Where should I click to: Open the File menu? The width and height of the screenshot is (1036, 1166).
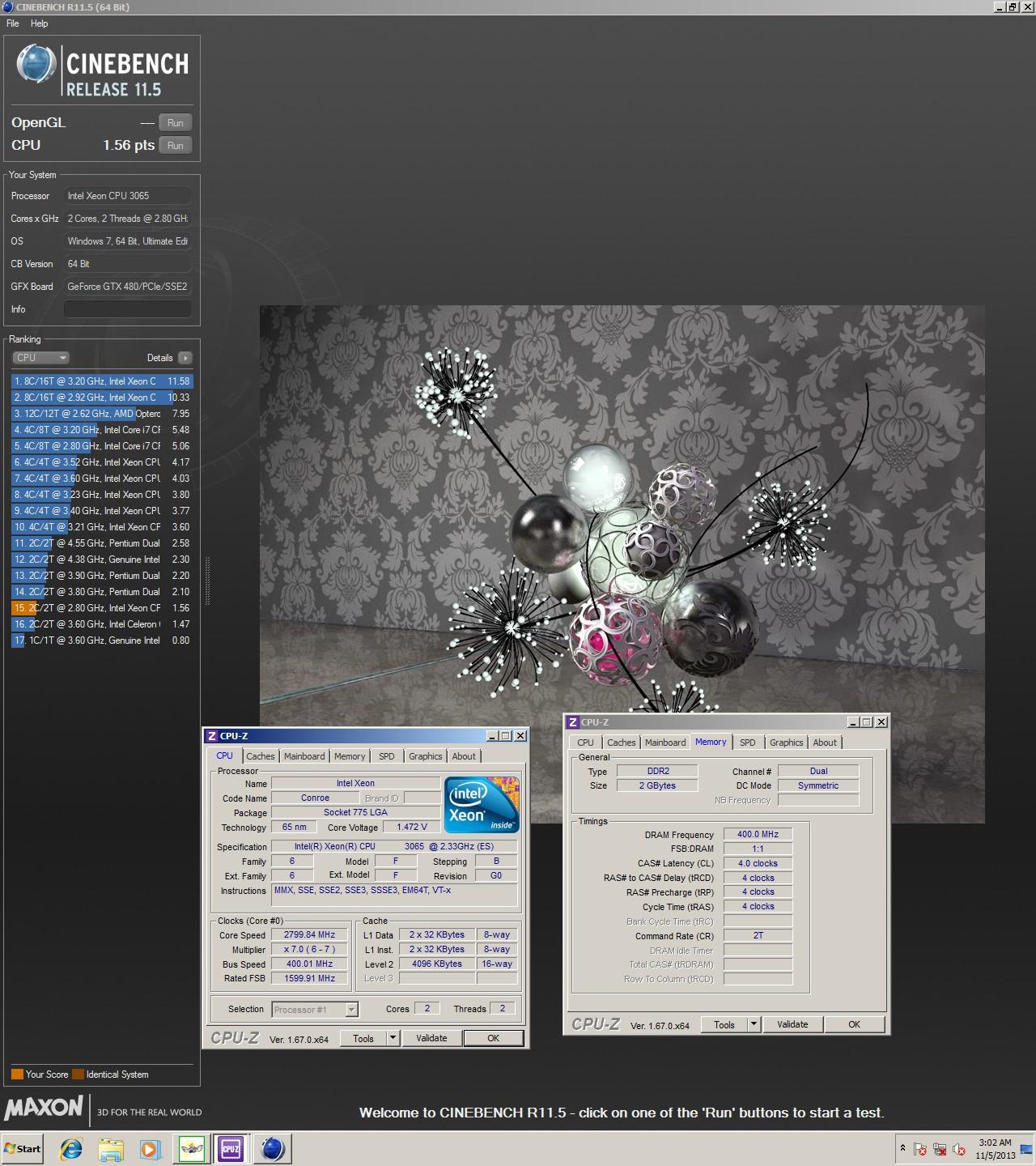point(13,23)
